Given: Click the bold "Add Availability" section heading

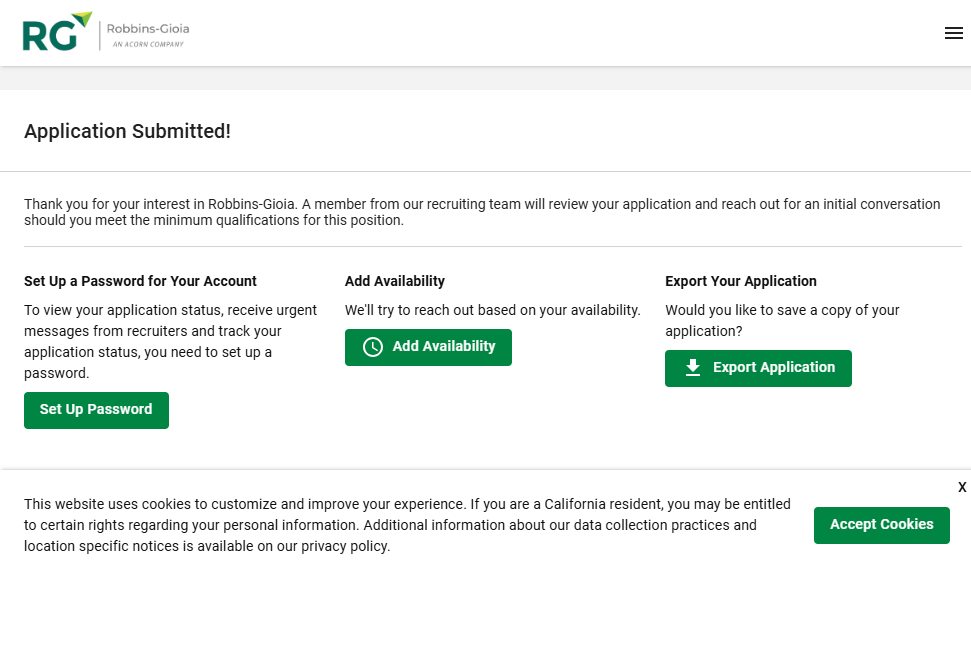Looking at the screenshot, I should 395,281.
